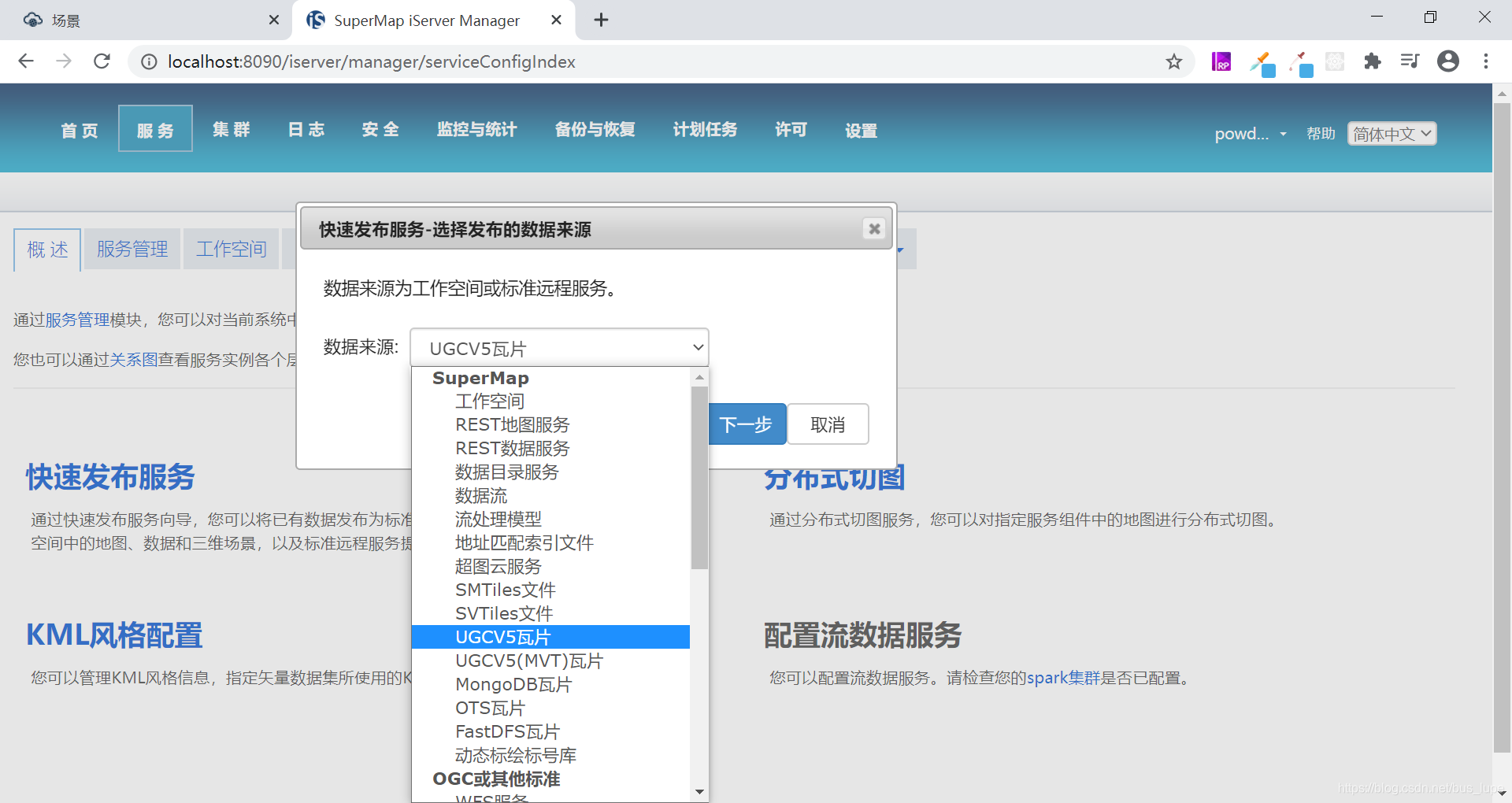Open a new browser tab
This screenshot has width=1512, height=803.
[602, 20]
